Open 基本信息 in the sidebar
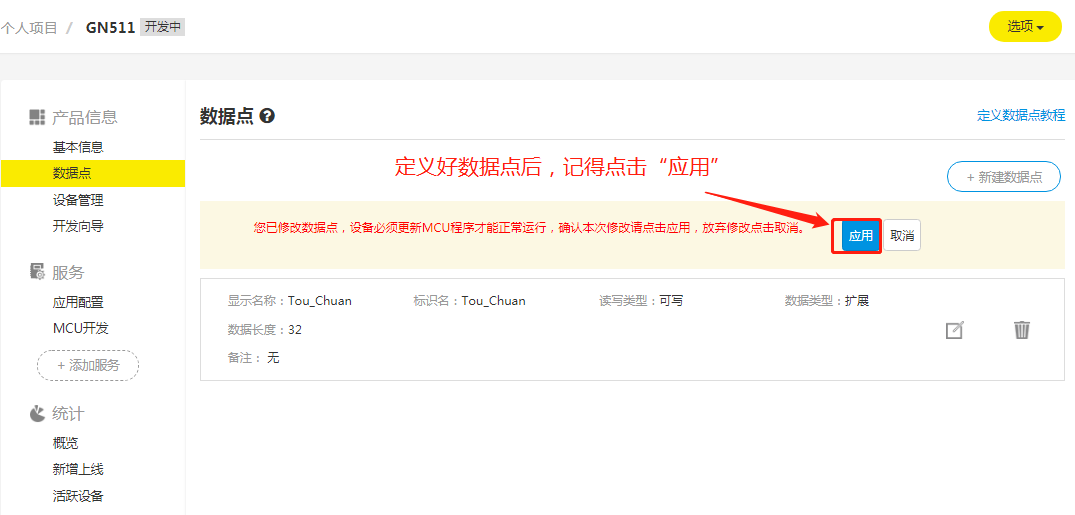The width and height of the screenshot is (1075, 515). tap(78, 147)
